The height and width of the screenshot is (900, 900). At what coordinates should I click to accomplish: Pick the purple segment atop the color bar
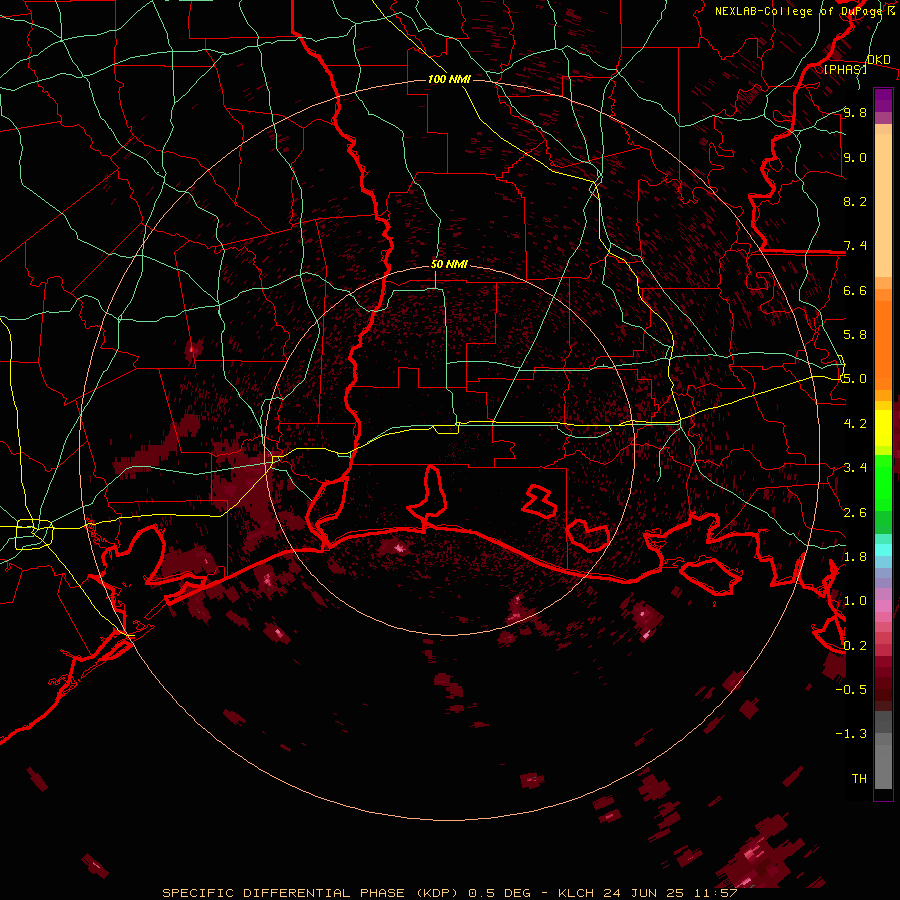tap(883, 100)
